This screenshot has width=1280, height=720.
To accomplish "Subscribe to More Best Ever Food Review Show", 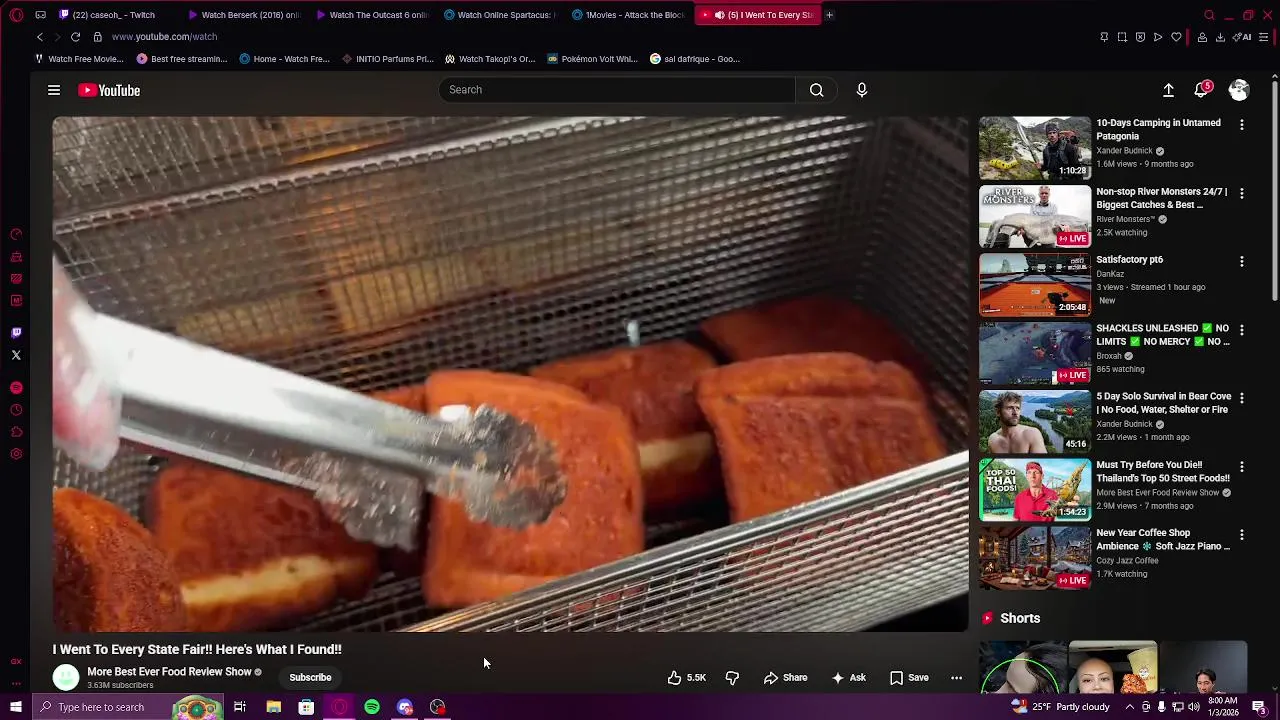I will tap(310, 677).
